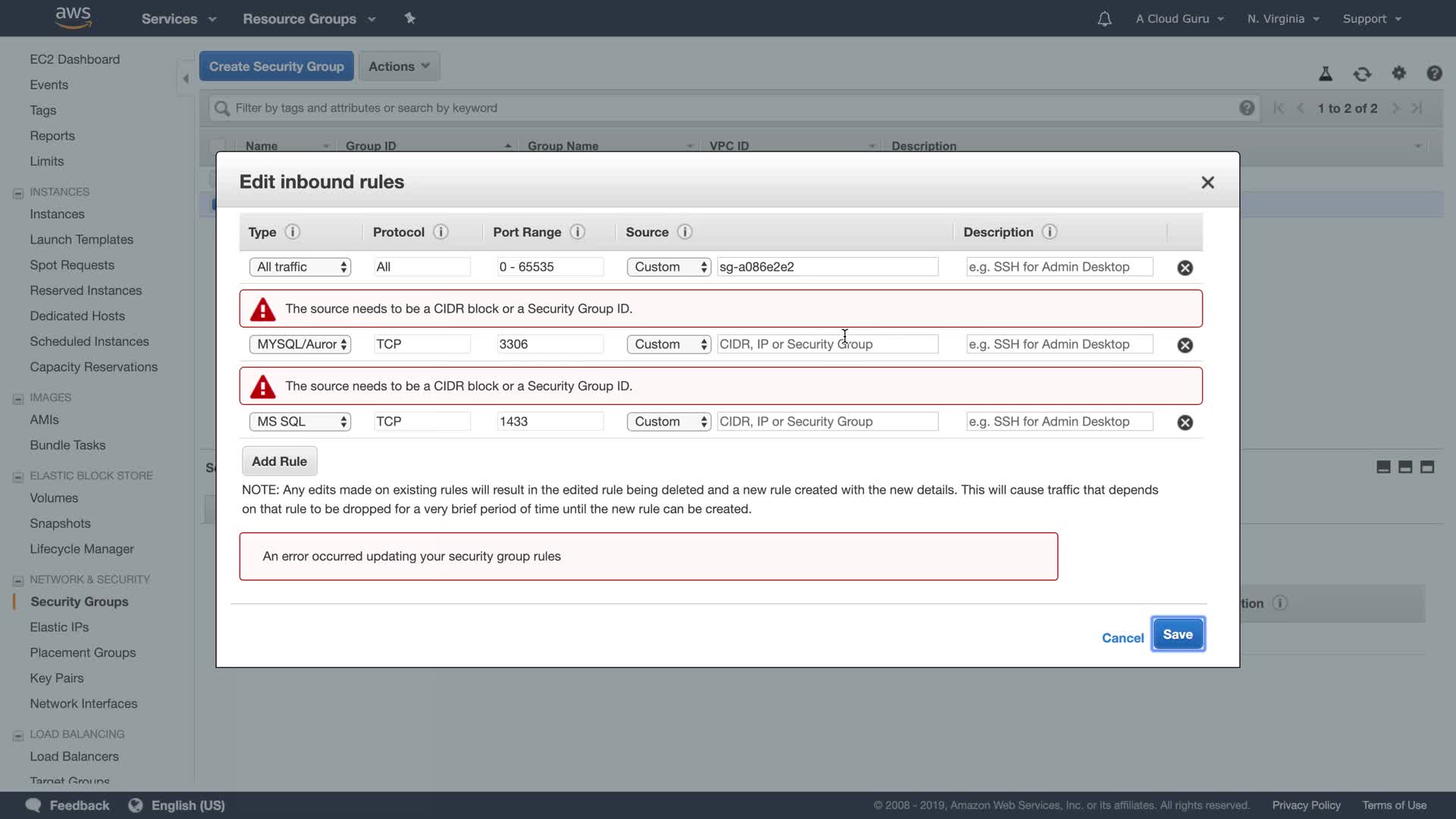This screenshot has height=819, width=1456.
Task: Click the Add Rule button
Action: (x=279, y=461)
